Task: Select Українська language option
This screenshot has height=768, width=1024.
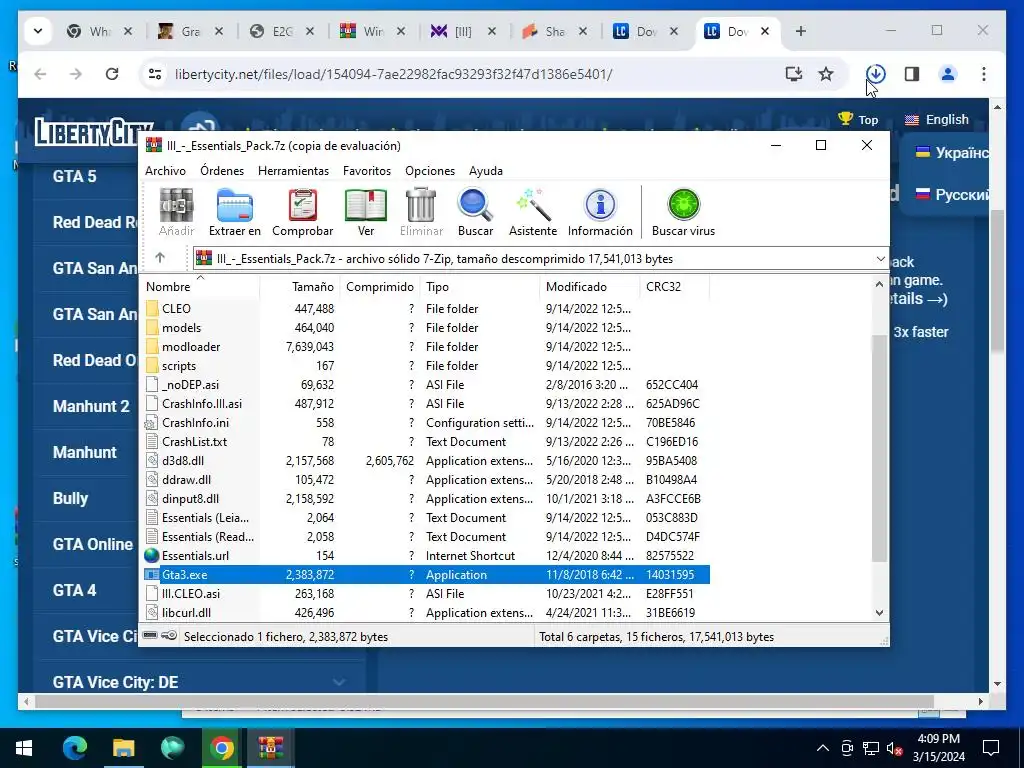Action: pos(952,153)
